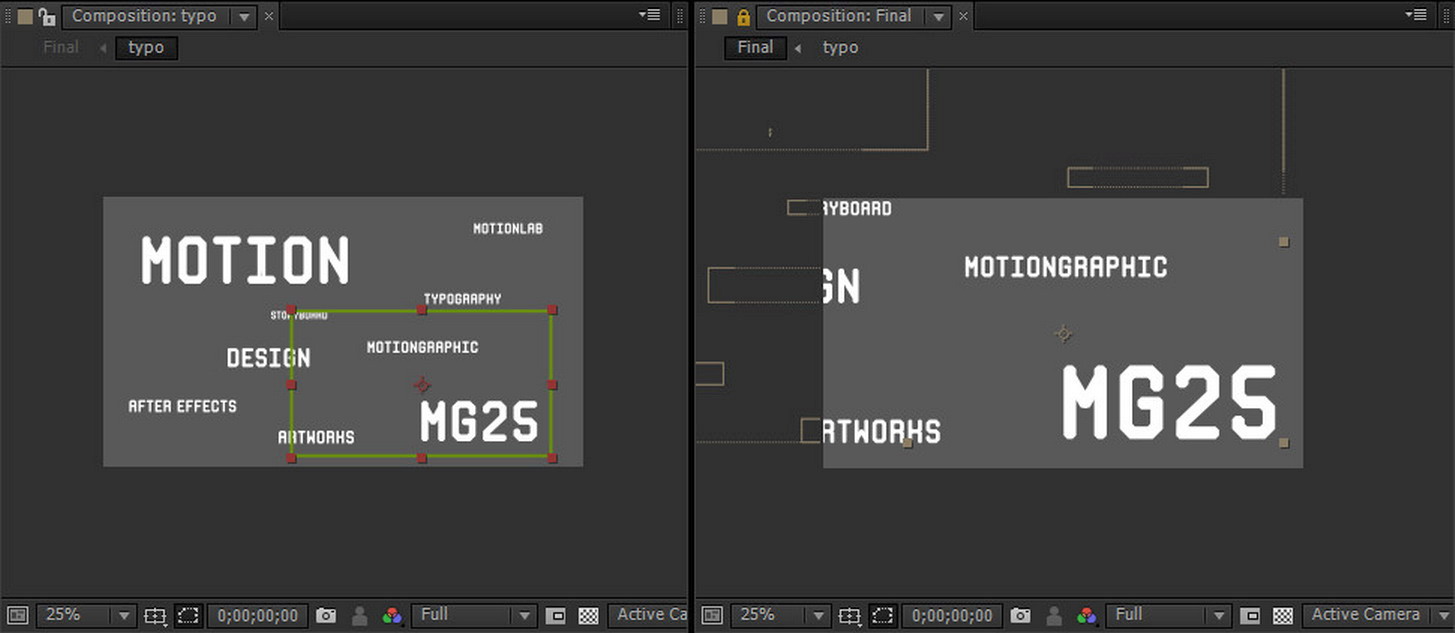1455x633 pixels.
Task: Toggle Region of Interest in typo viewer
Action: pos(556,616)
